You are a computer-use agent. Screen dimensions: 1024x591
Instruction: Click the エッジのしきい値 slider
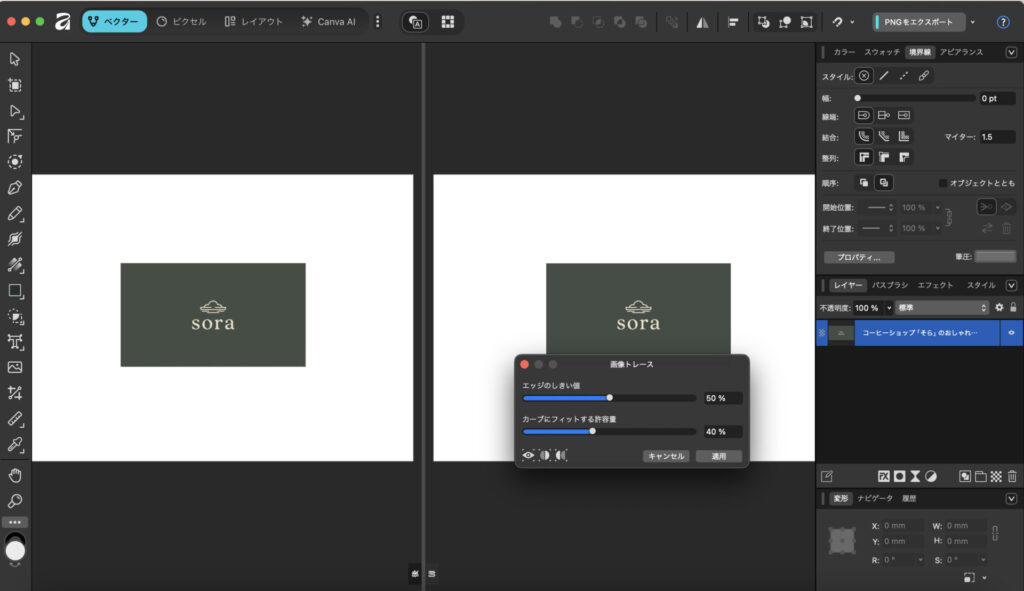tap(609, 398)
